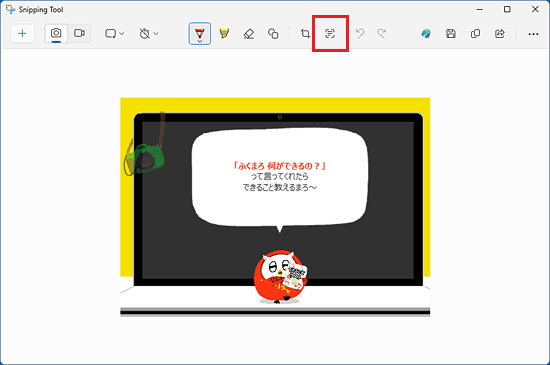Edit in Paint icon
Viewport: 550px width, 365px height.
[x=426, y=34]
